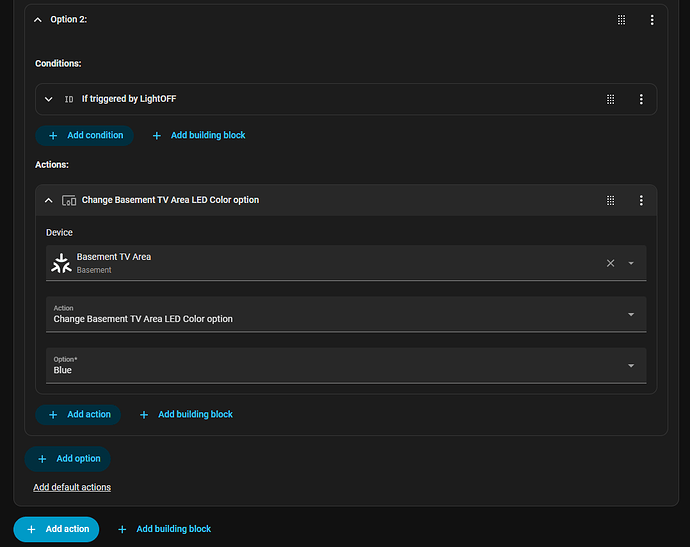The width and height of the screenshot is (690, 547).
Task: Open the LightOFF condition three-dot menu
Action: pos(641,99)
